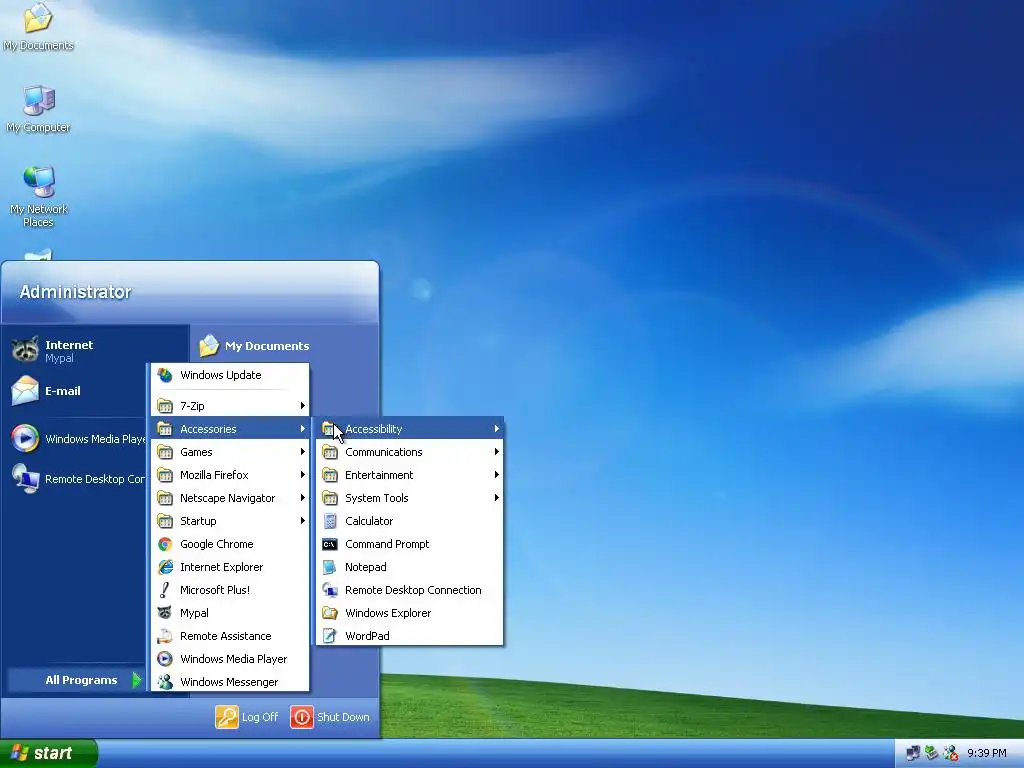Screen dimensions: 1024x768
Task: Click the system tray clock showing 9:39 PM
Action: (987, 754)
